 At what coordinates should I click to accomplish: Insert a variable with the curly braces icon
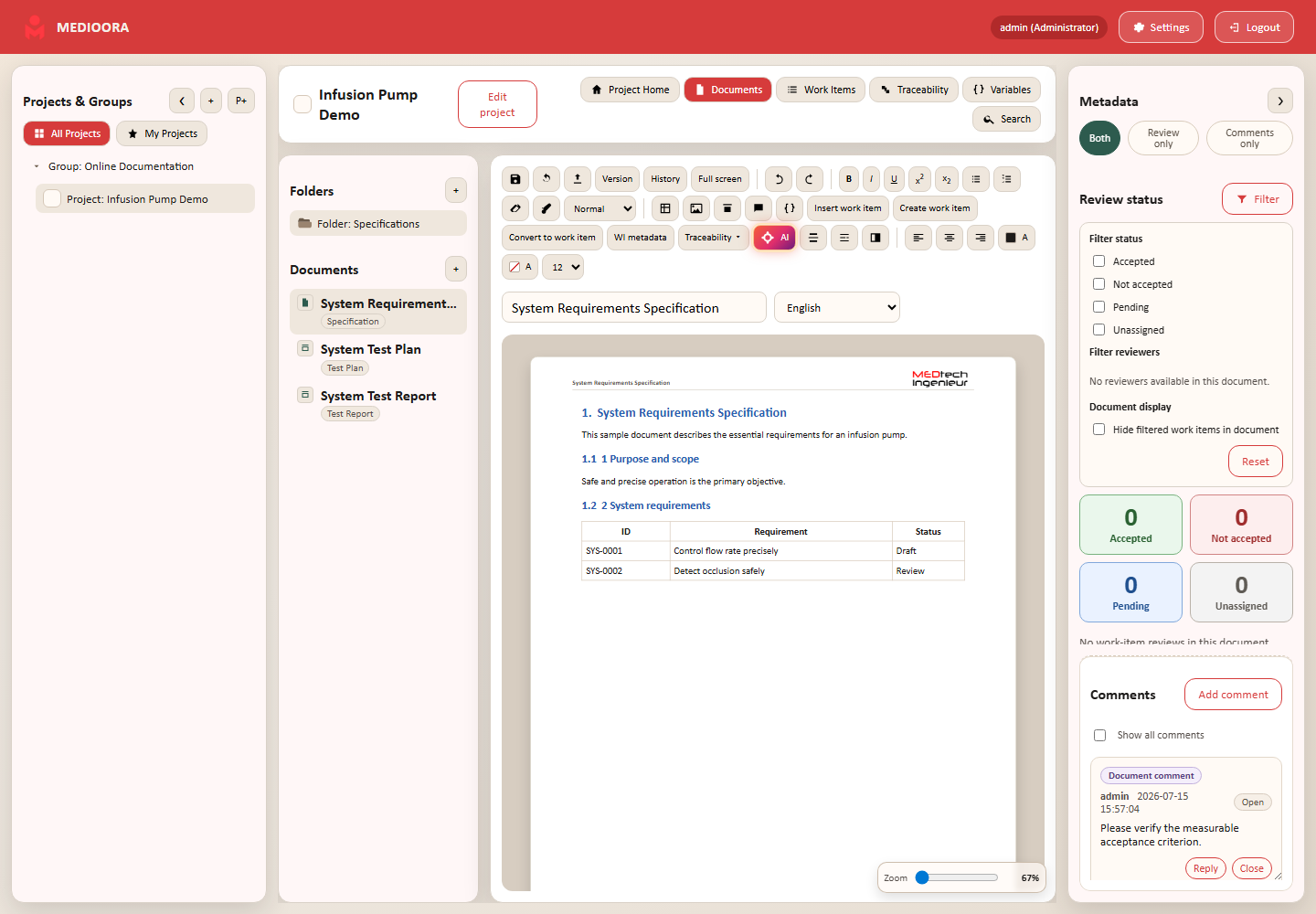point(790,208)
